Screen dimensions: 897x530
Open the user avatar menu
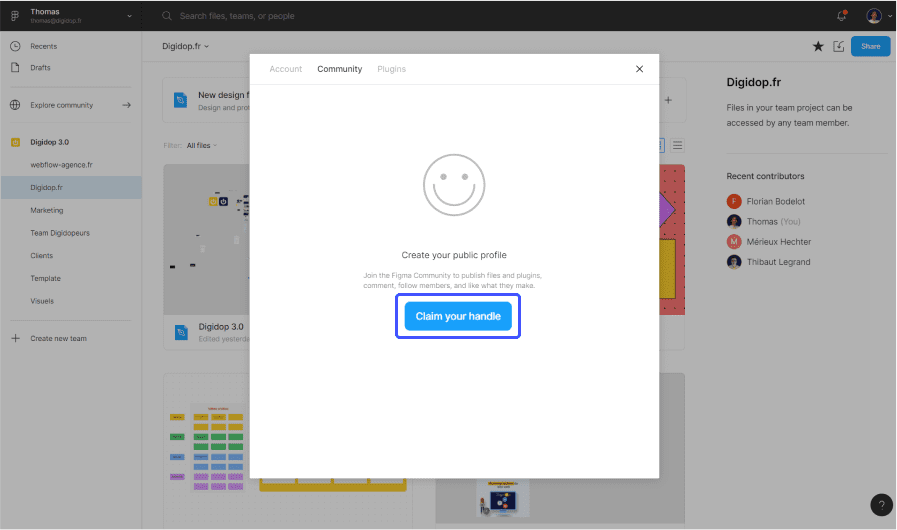[874, 16]
